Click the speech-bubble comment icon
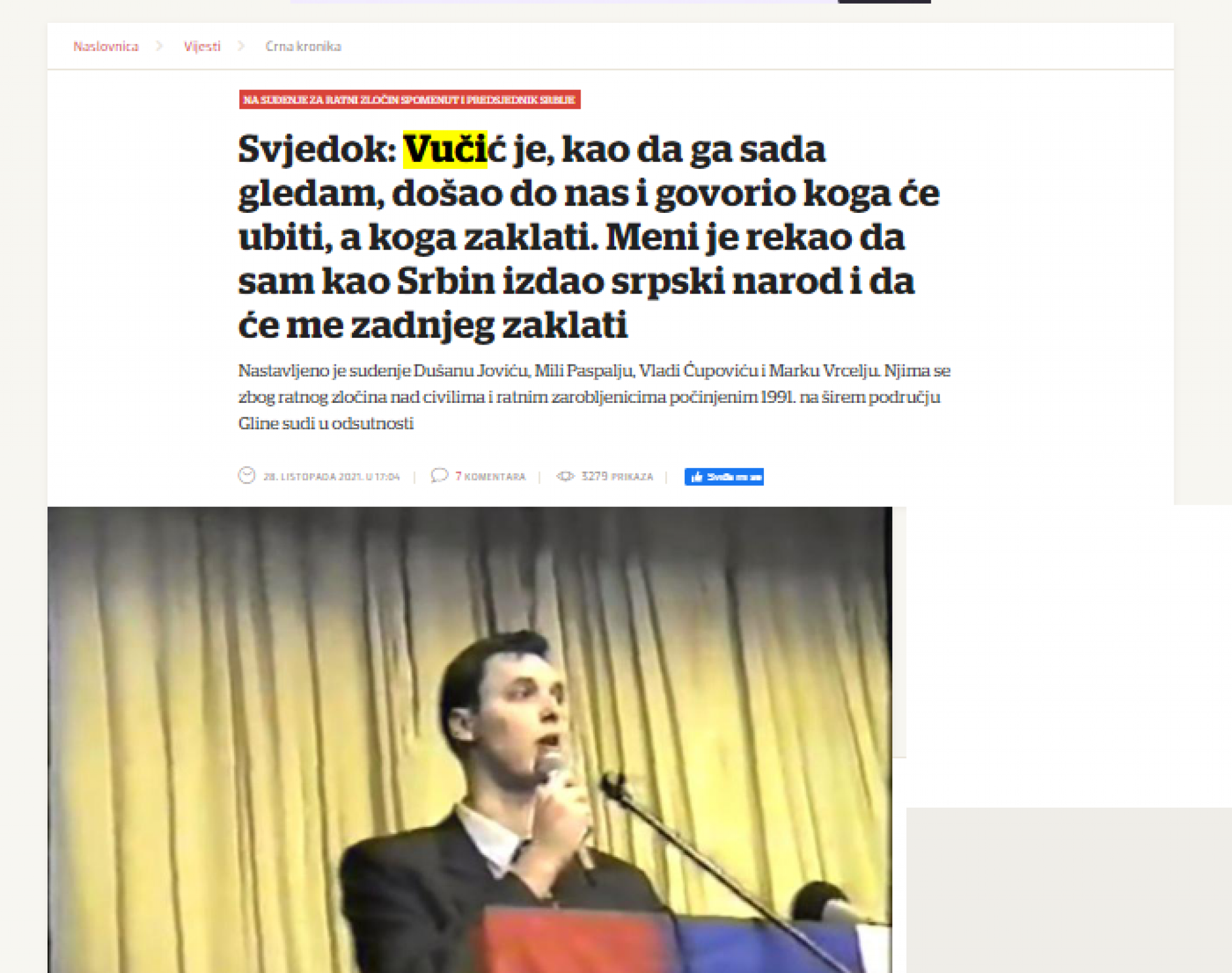The height and width of the screenshot is (973, 1232). coord(440,475)
